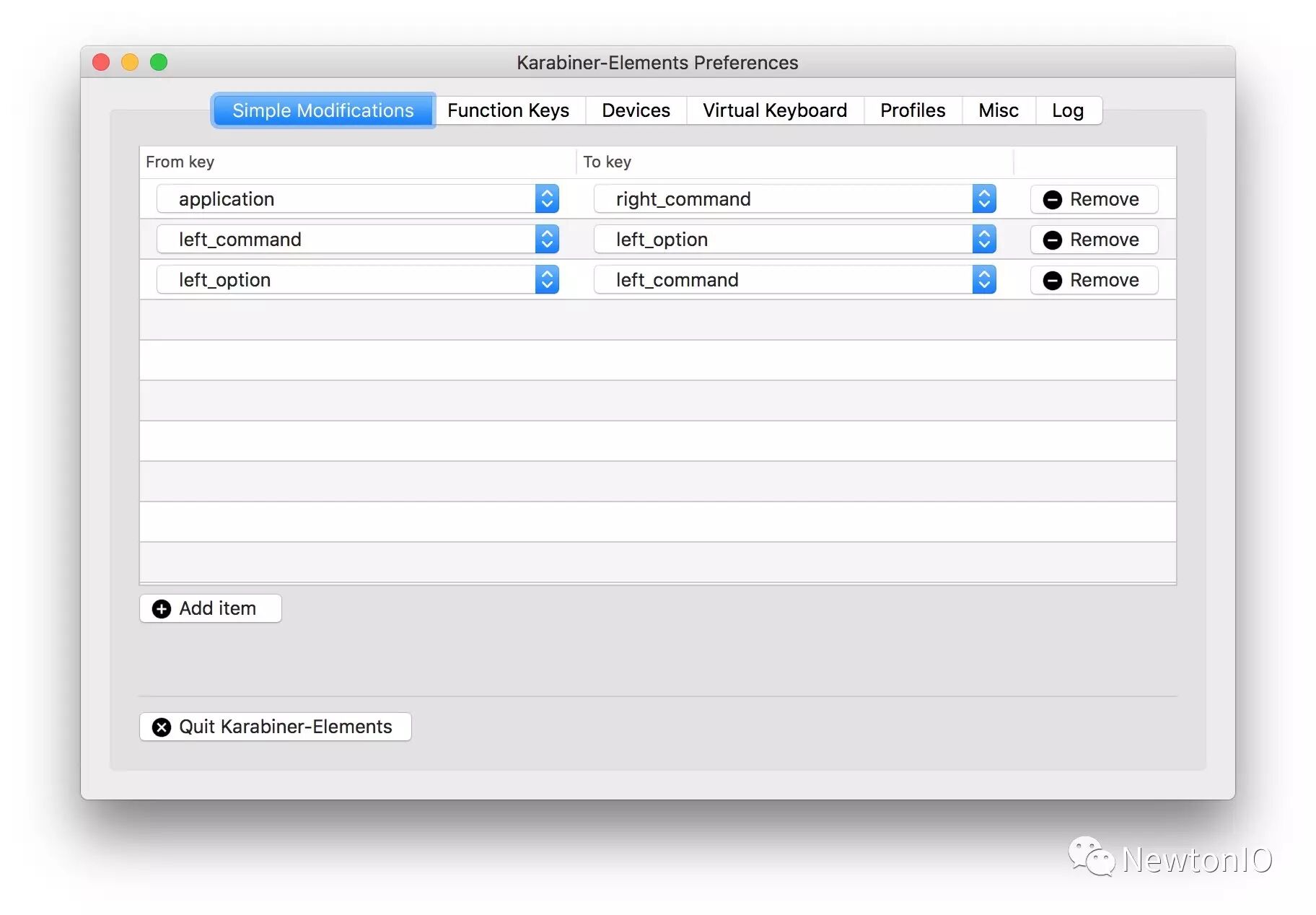Open the Devices tab
This screenshot has height=915, width=1316.
click(636, 110)
